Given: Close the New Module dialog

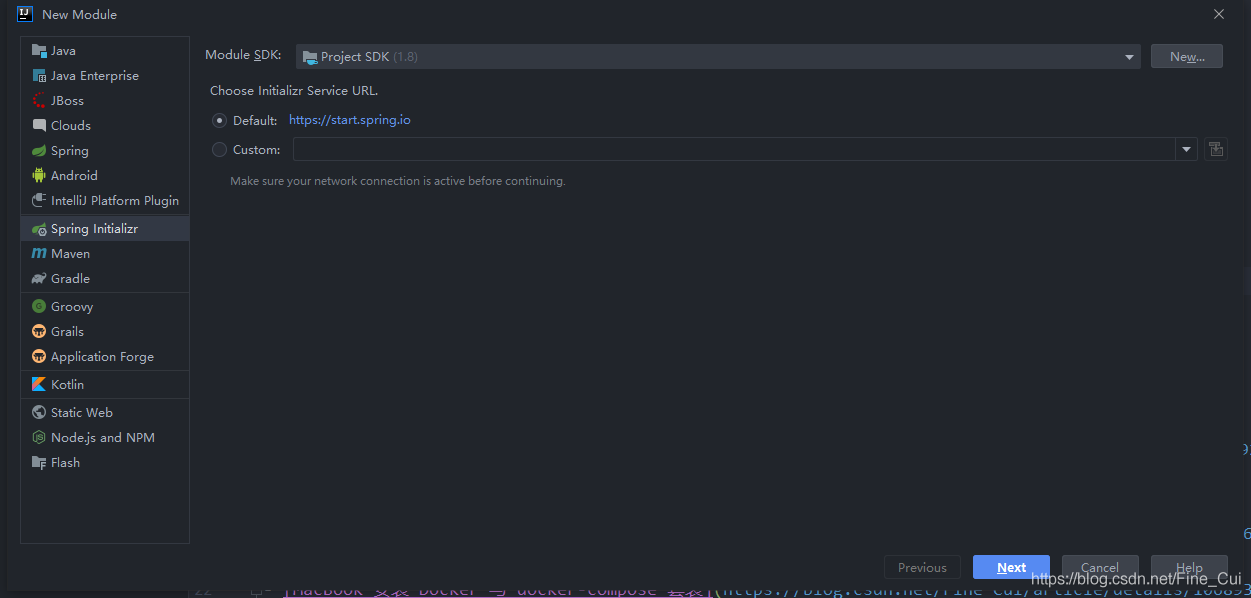Looking at the screenshot, I should (x=1219, y=14).
